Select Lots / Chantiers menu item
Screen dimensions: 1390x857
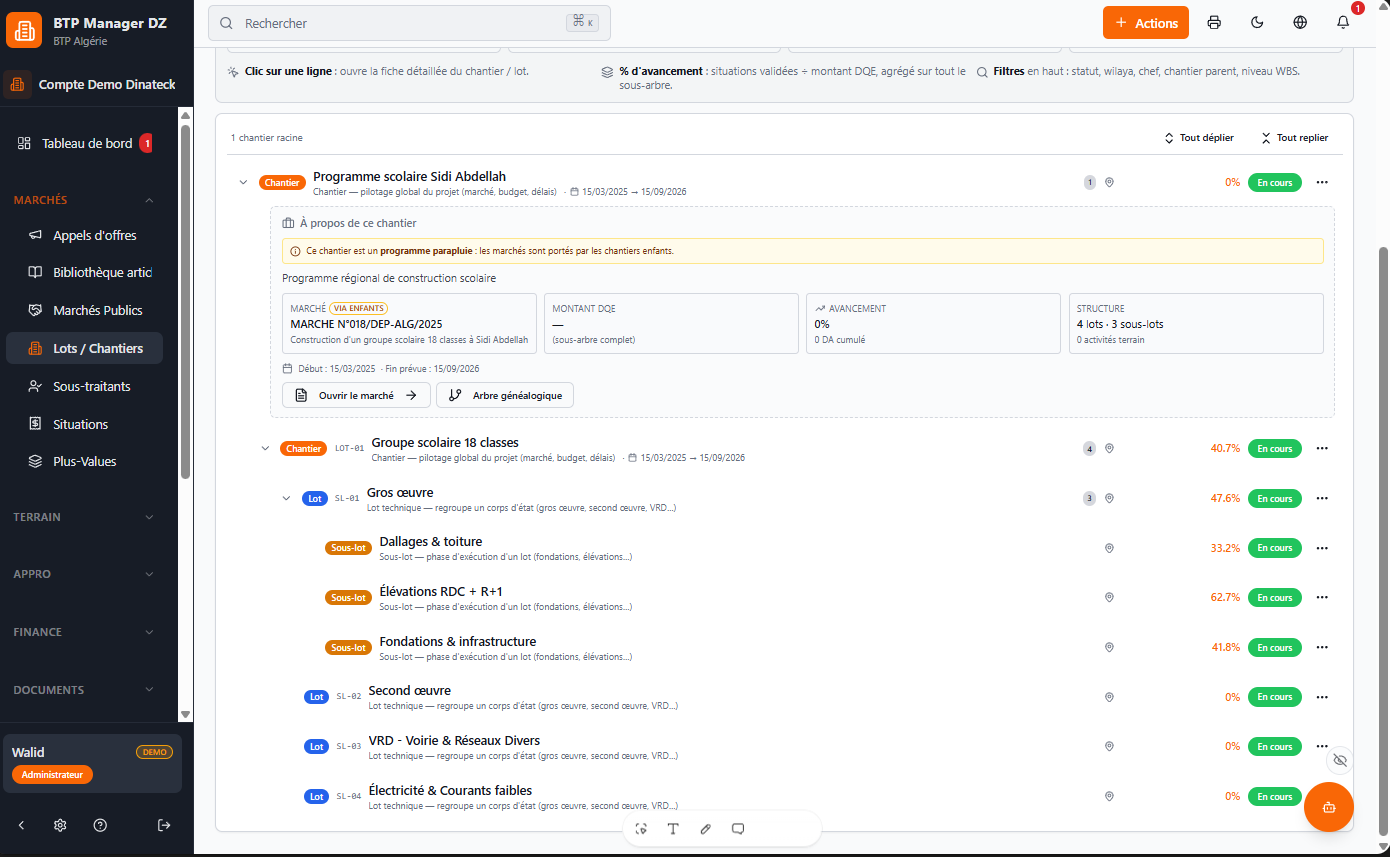tap(85, 348)
